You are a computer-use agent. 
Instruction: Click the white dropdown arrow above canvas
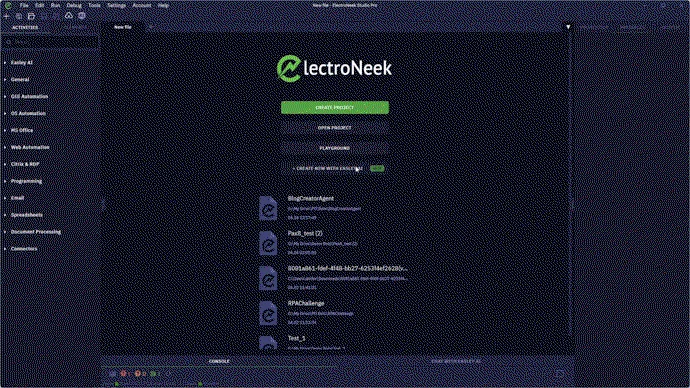tap(568, 27)
